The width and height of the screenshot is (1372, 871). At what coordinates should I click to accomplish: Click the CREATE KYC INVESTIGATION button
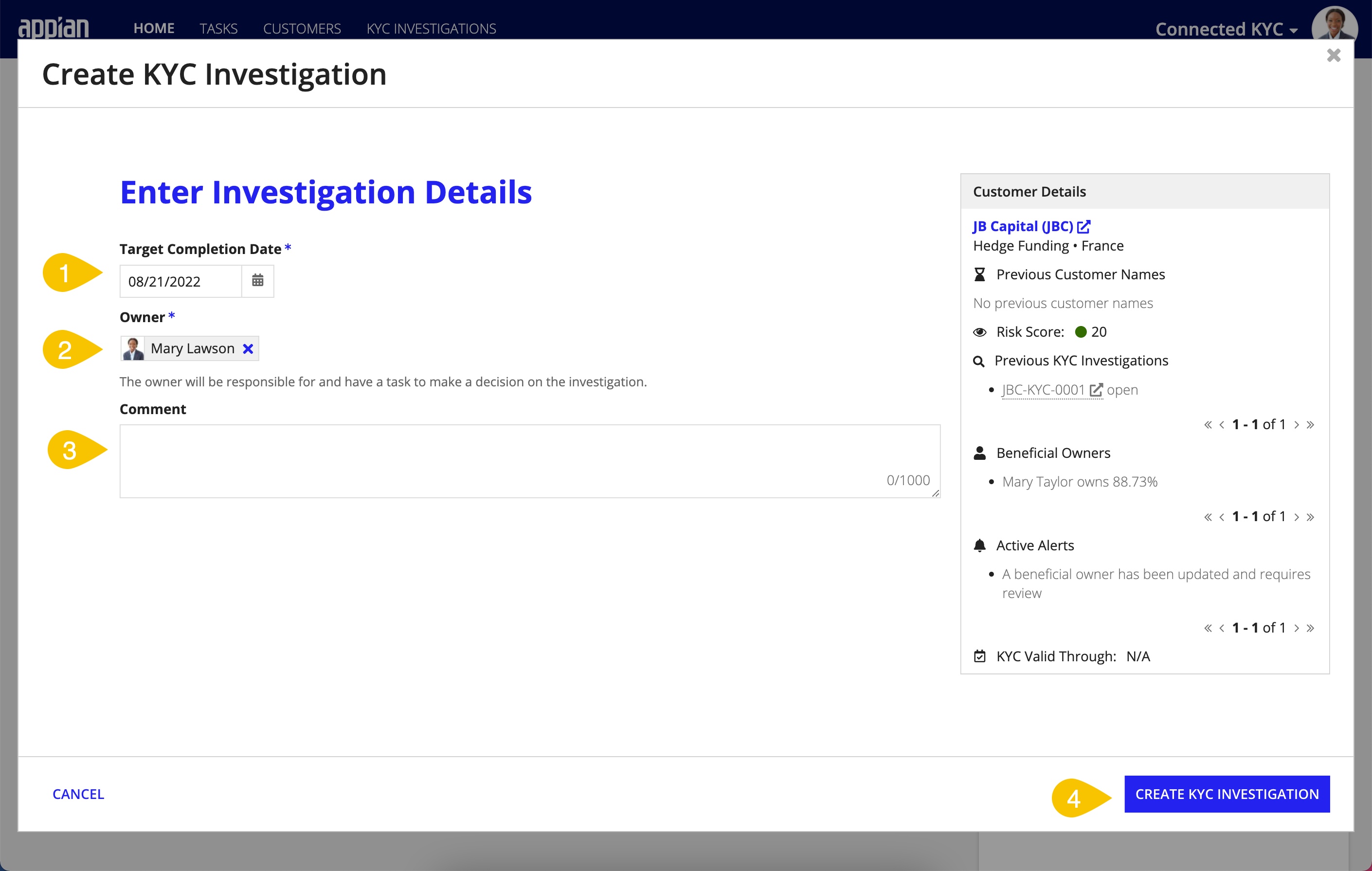point(1227,794)
